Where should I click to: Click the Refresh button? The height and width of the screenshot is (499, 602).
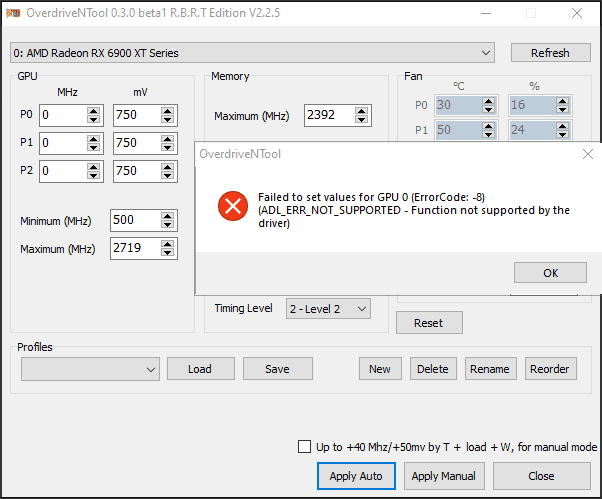[550, 53]
